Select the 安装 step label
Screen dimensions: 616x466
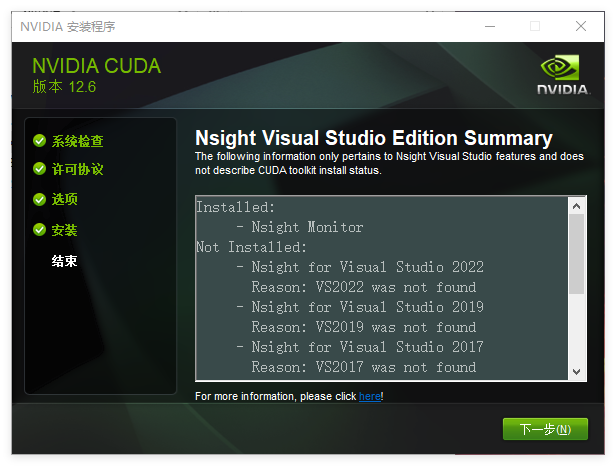pos(64,230)
